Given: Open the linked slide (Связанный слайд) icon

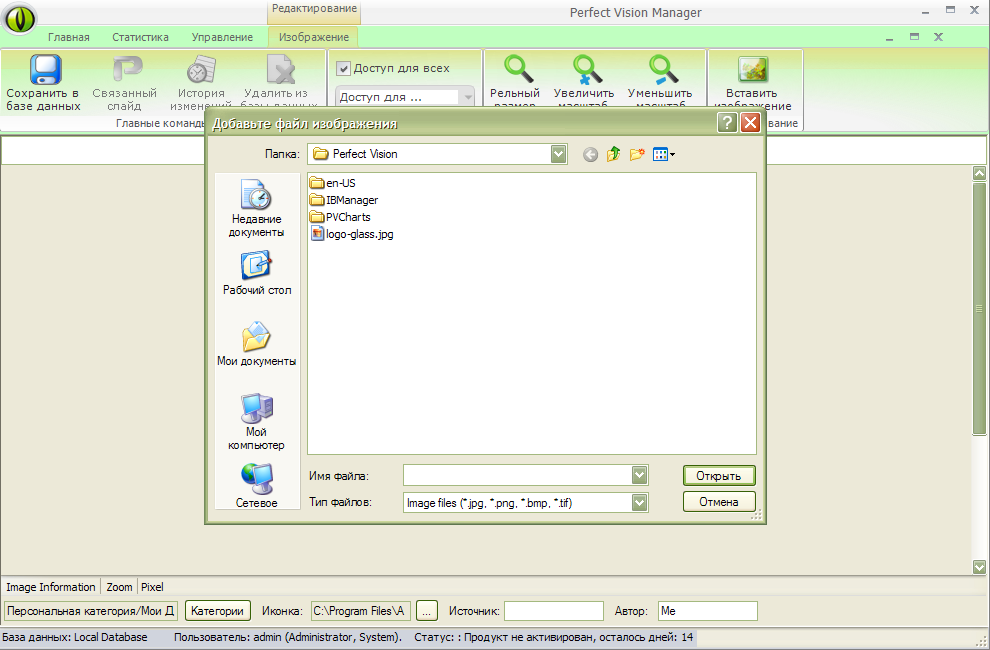Looking at the screenshot, I should pos(126,69).
